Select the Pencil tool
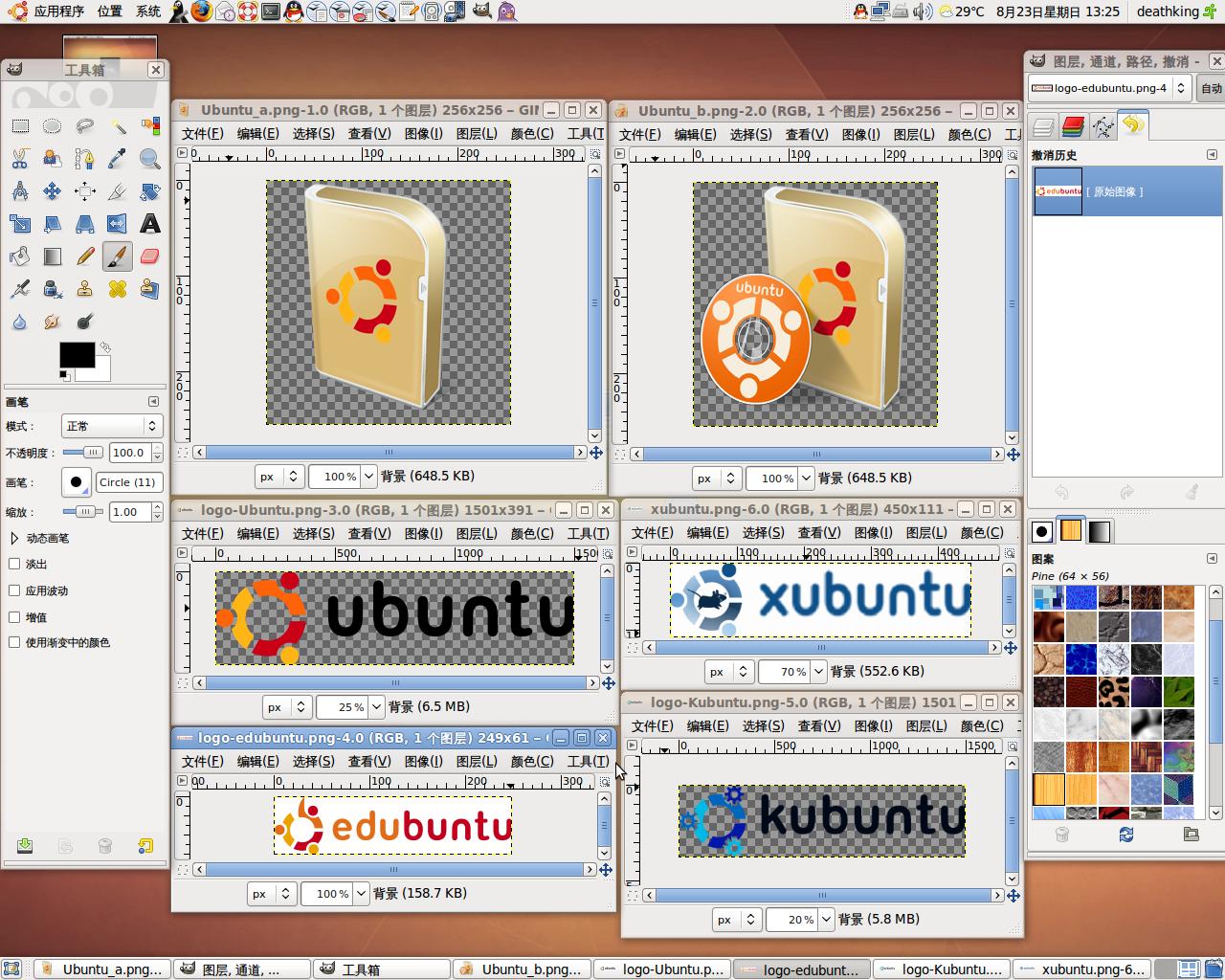Screen dimensions: 1225x980 click(x=85, y=256)
